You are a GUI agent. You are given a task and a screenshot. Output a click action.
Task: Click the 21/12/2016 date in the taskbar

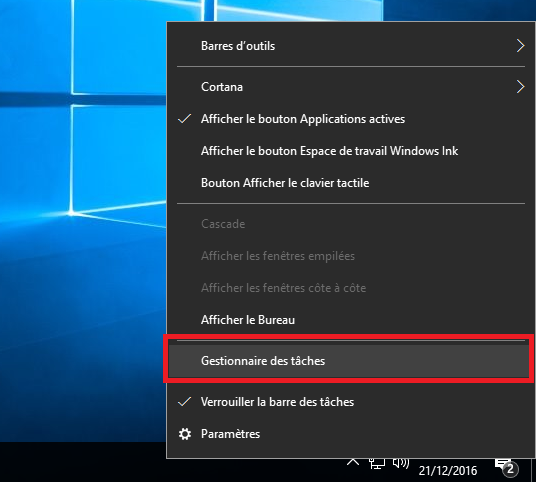pos(448,471)
